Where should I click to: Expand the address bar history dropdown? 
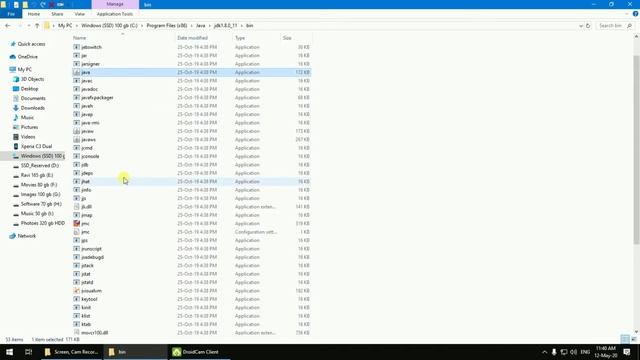point(581,26)
